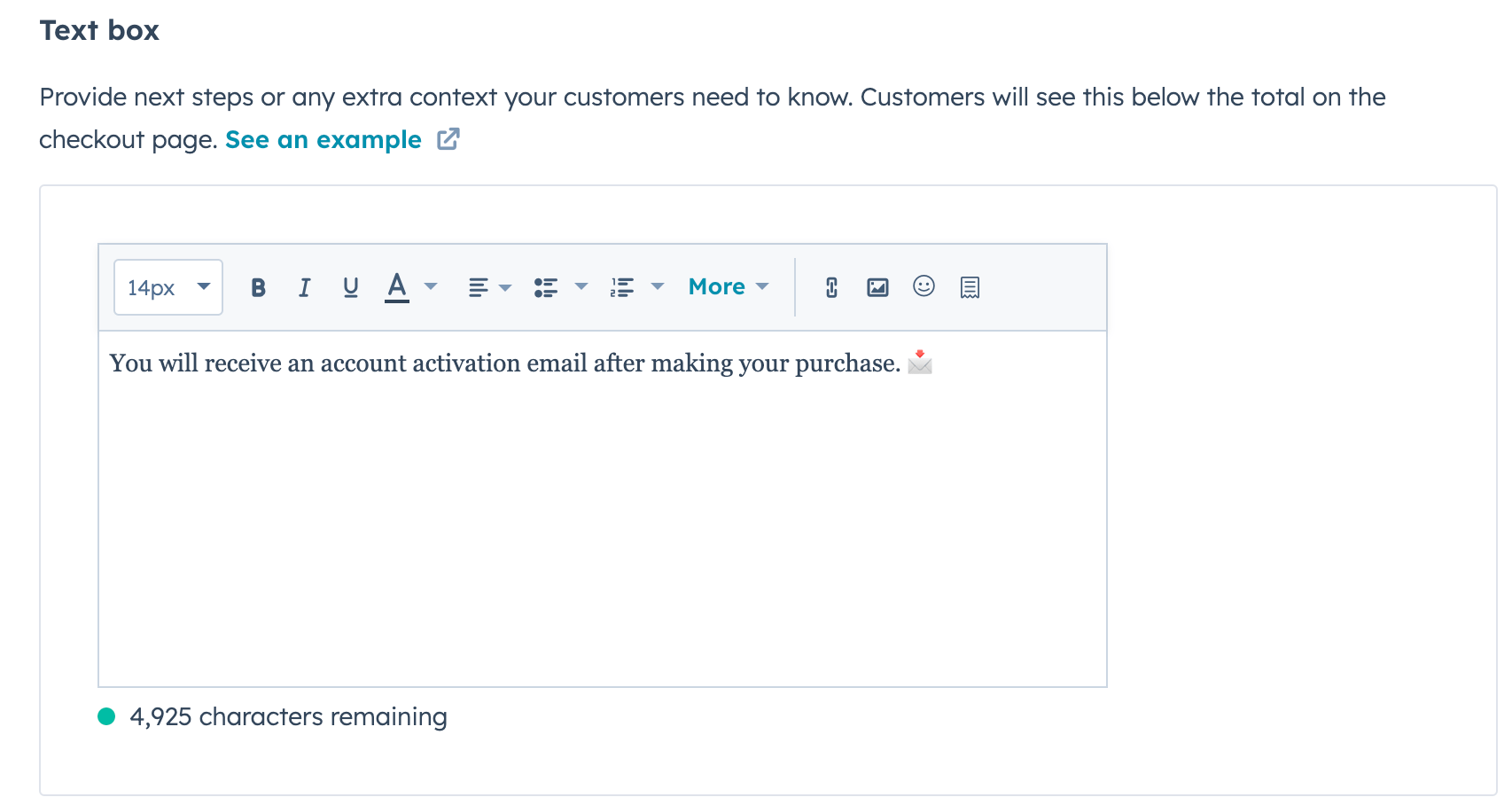Click the Text box heading
1512x805 pixels.
tap(99, 29)
